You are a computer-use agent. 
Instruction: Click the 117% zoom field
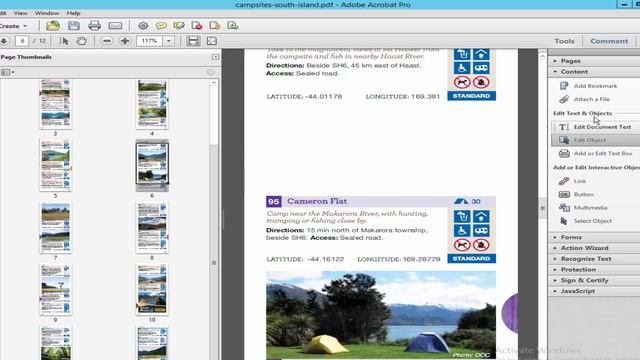pos(150,41)
